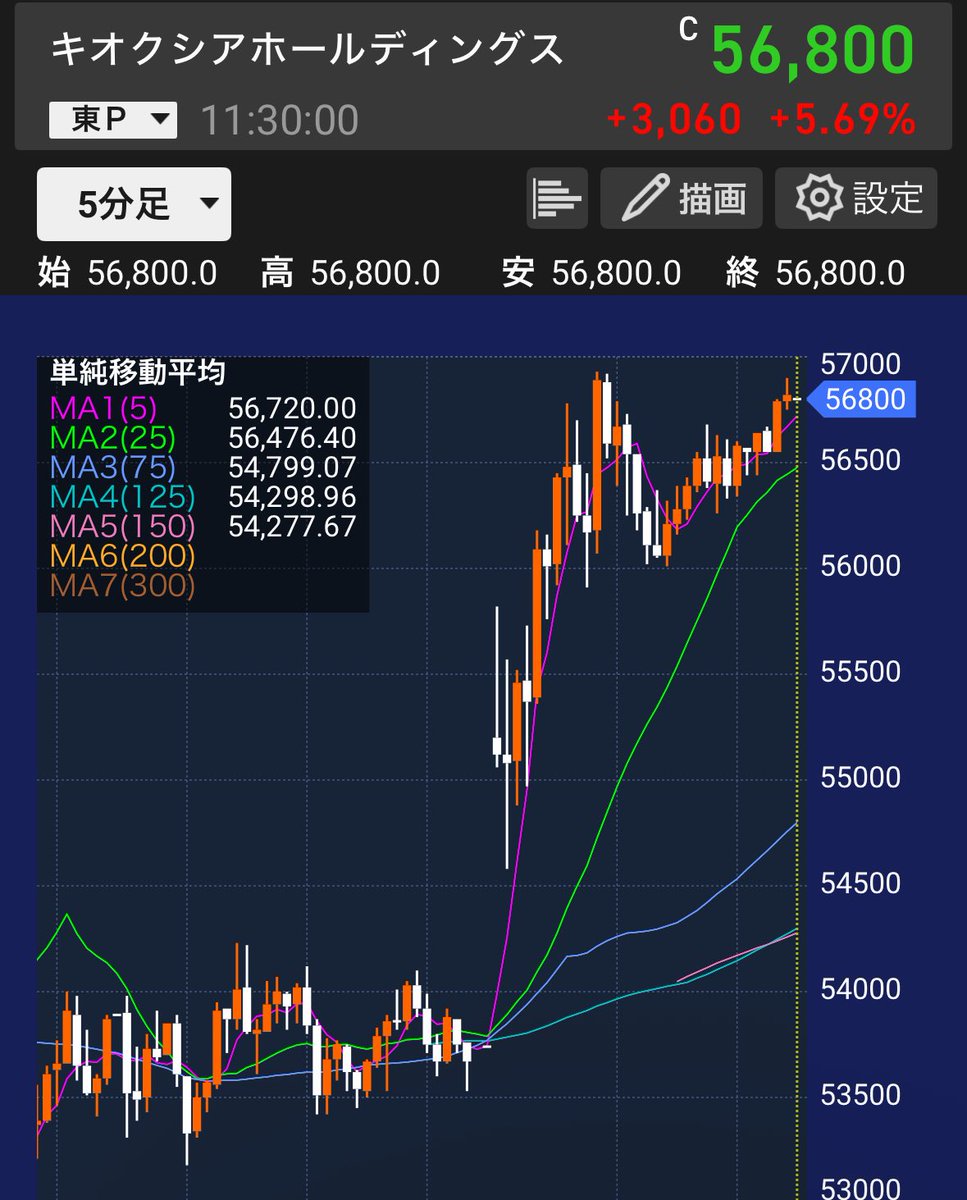Click the 57000 price axis label
The image size is (967, 1200).
[x=860, y=363]
